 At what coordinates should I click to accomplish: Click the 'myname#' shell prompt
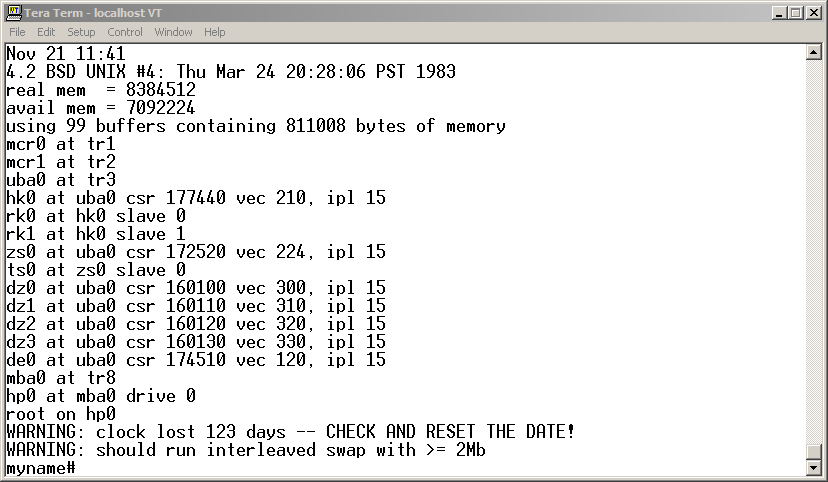tap(41, 468)
